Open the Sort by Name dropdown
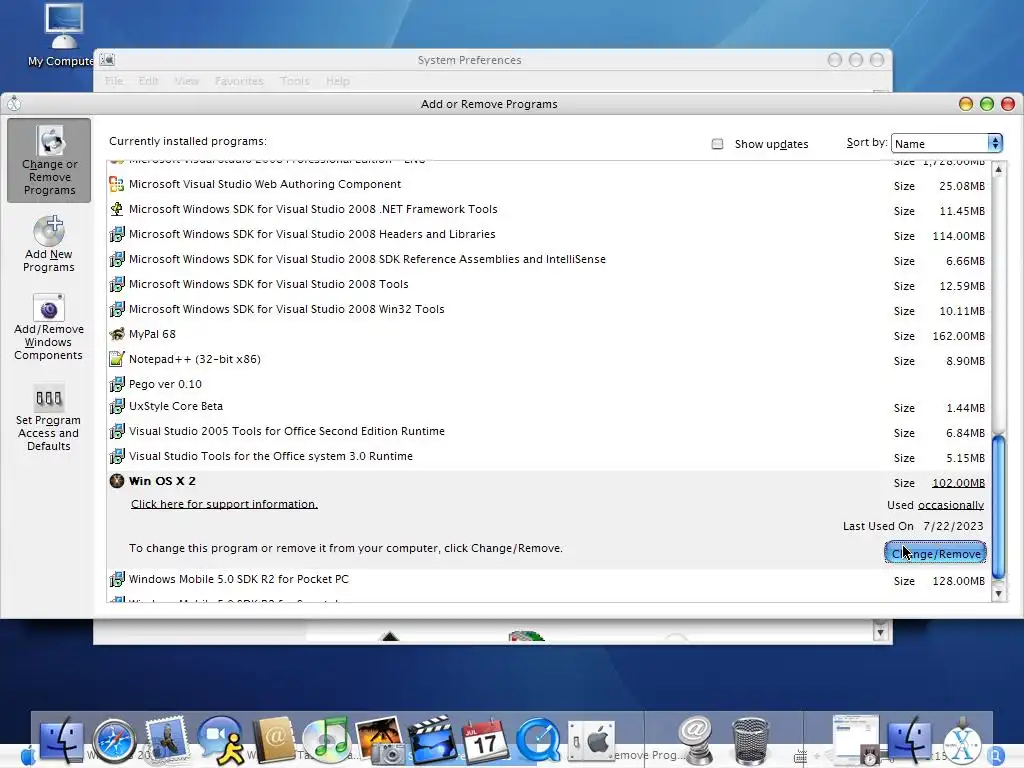This screenshot has width=1024, height=768. 946,143
